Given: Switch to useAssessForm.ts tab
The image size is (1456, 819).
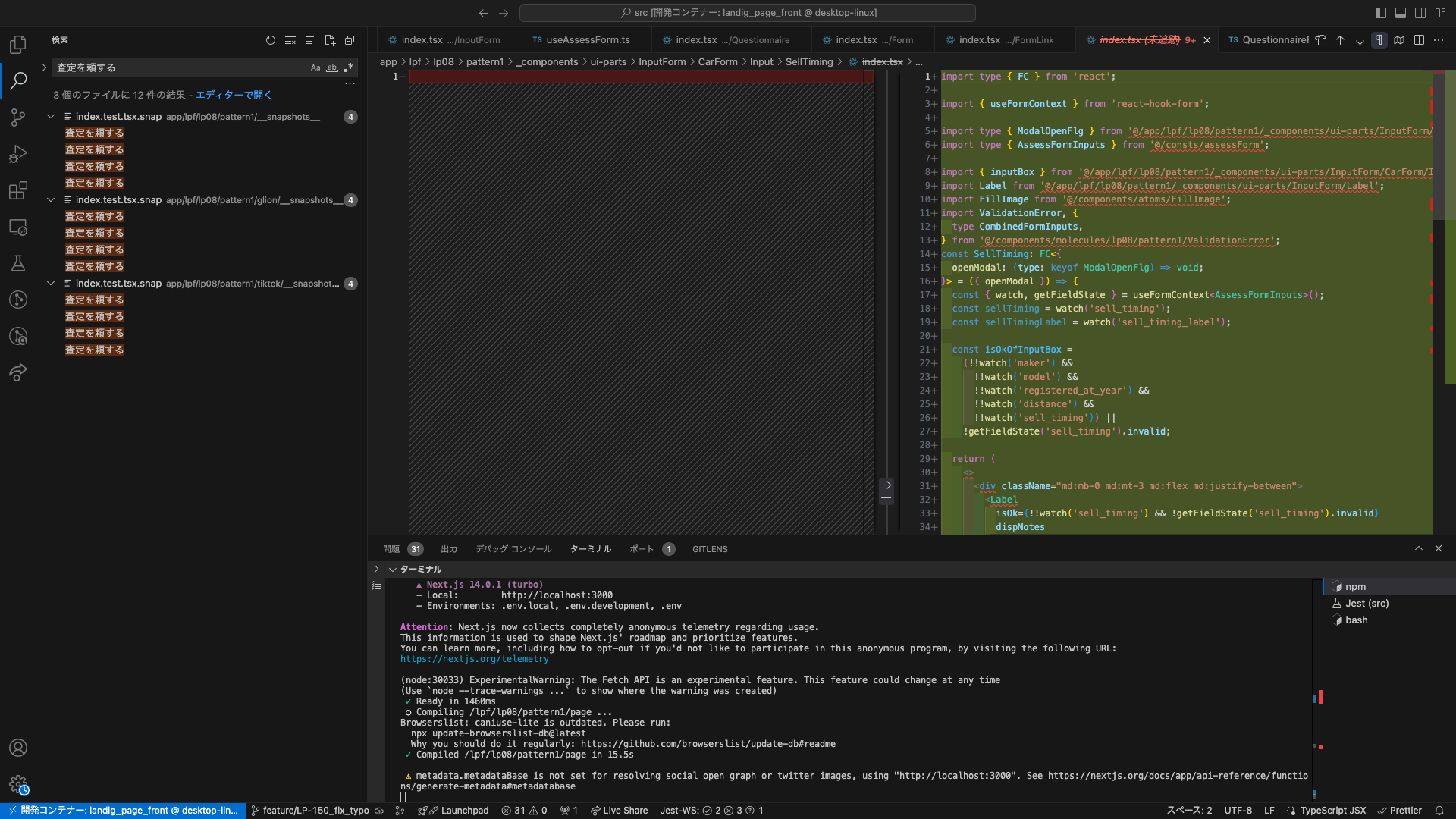Looking at the screenshot, I should click(587, 40).
